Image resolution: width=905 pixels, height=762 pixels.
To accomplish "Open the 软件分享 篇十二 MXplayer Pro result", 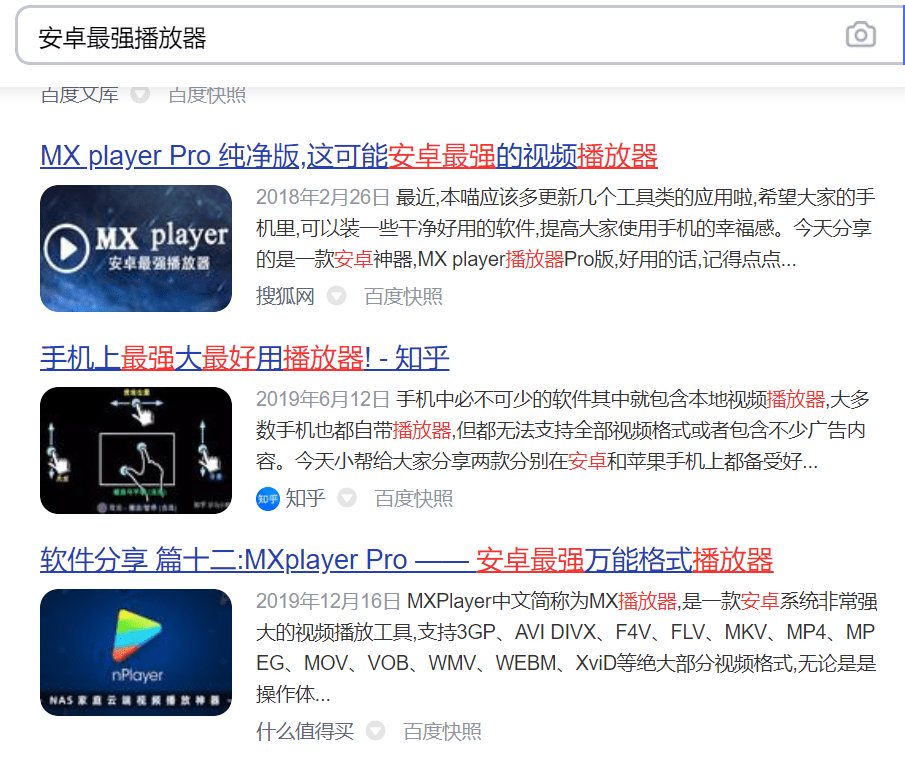I will [x=406, y=559].
